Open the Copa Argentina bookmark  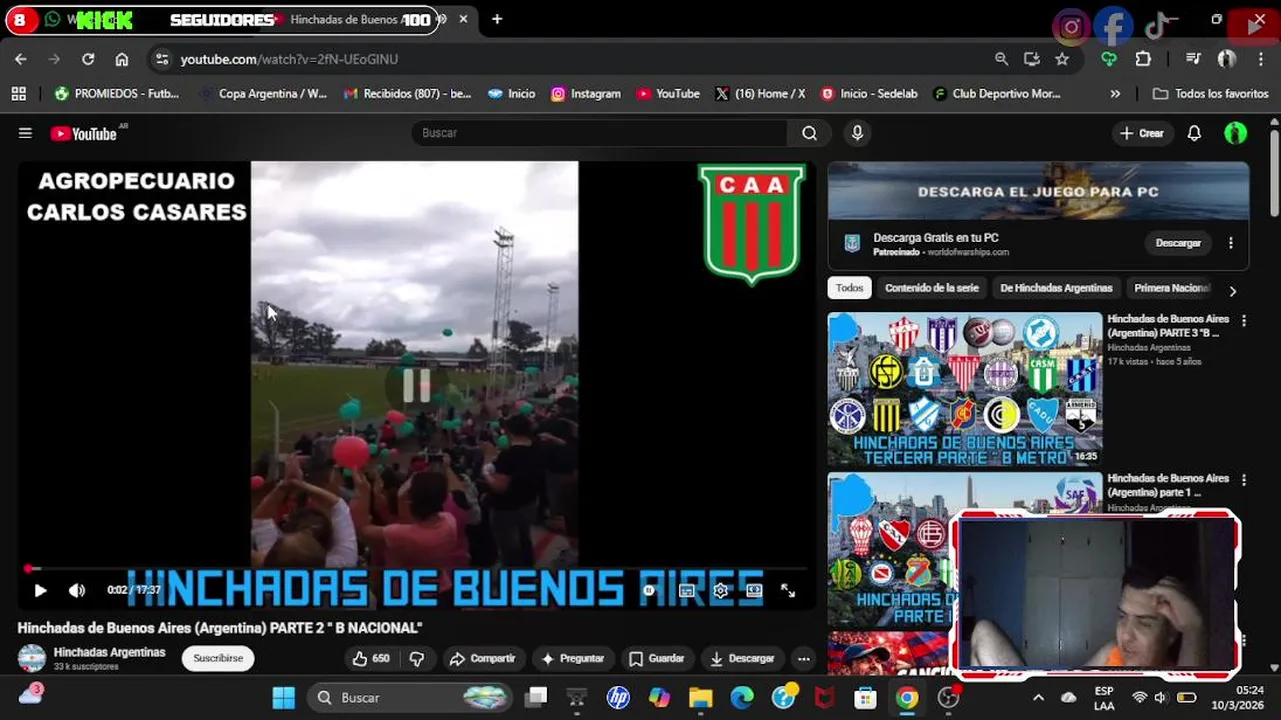pos(263,93)
